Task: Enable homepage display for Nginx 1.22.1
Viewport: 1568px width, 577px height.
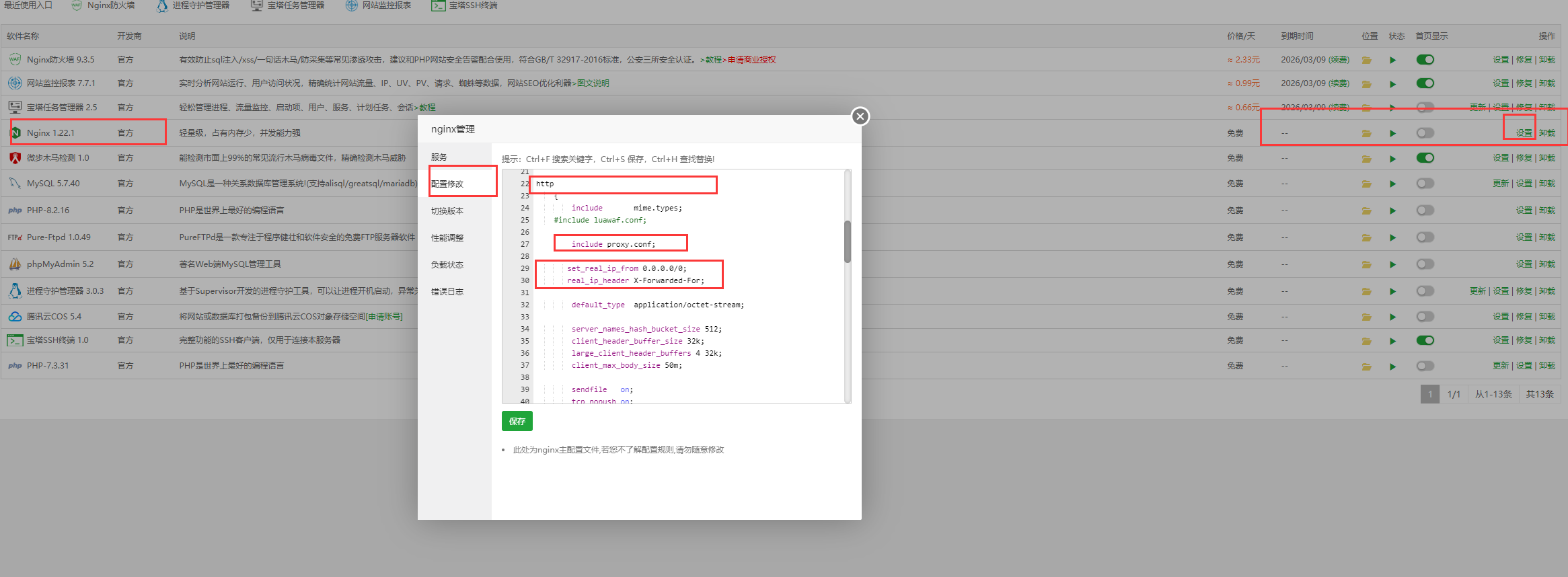Action: 1425,133
